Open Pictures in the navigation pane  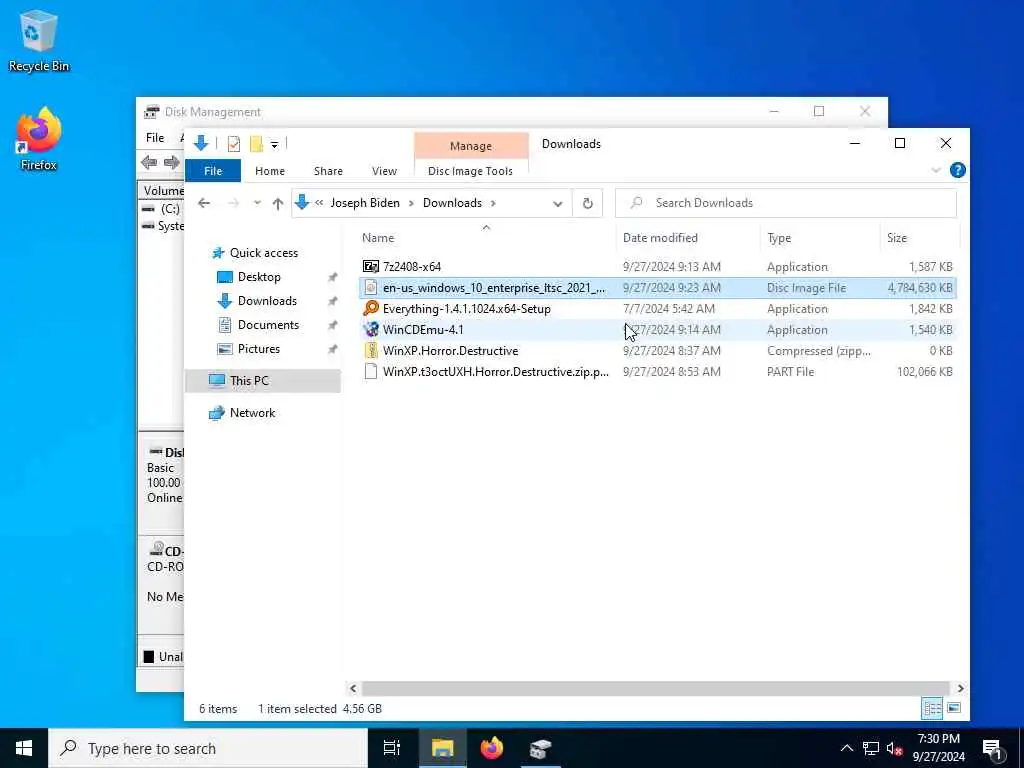259,349
